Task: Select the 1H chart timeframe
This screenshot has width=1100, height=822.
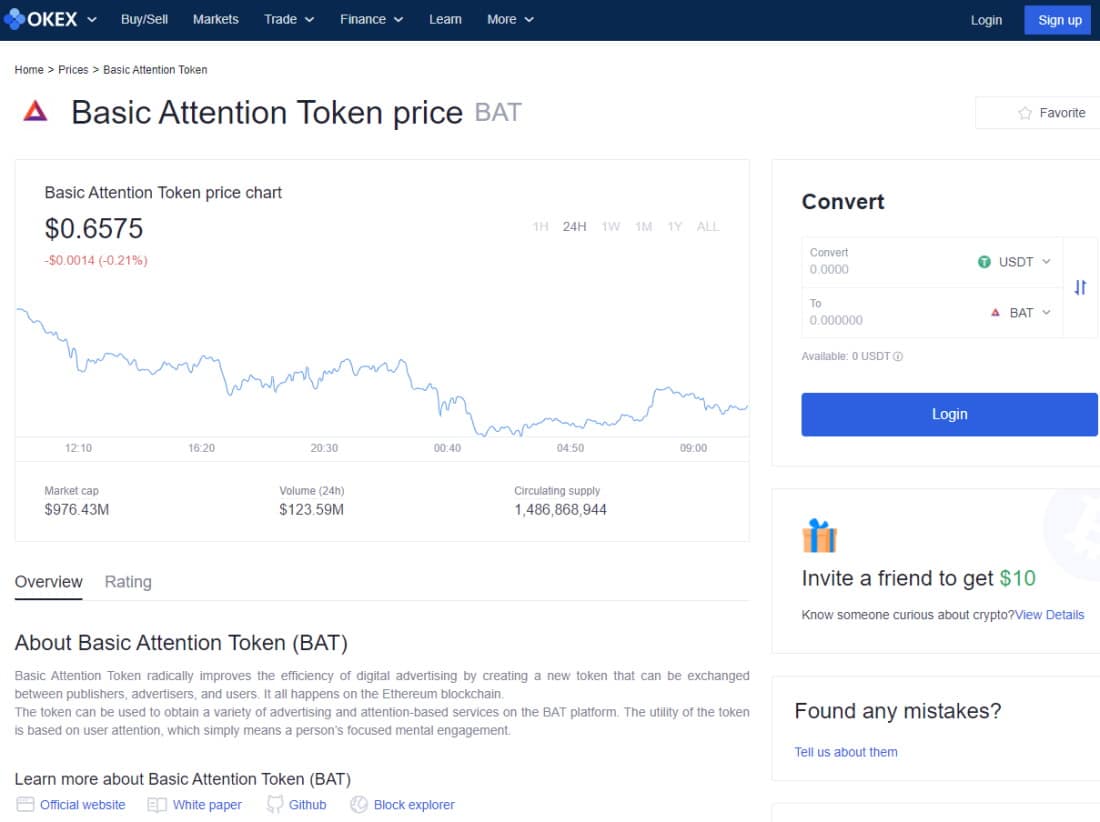Action: tap(540, 227)
